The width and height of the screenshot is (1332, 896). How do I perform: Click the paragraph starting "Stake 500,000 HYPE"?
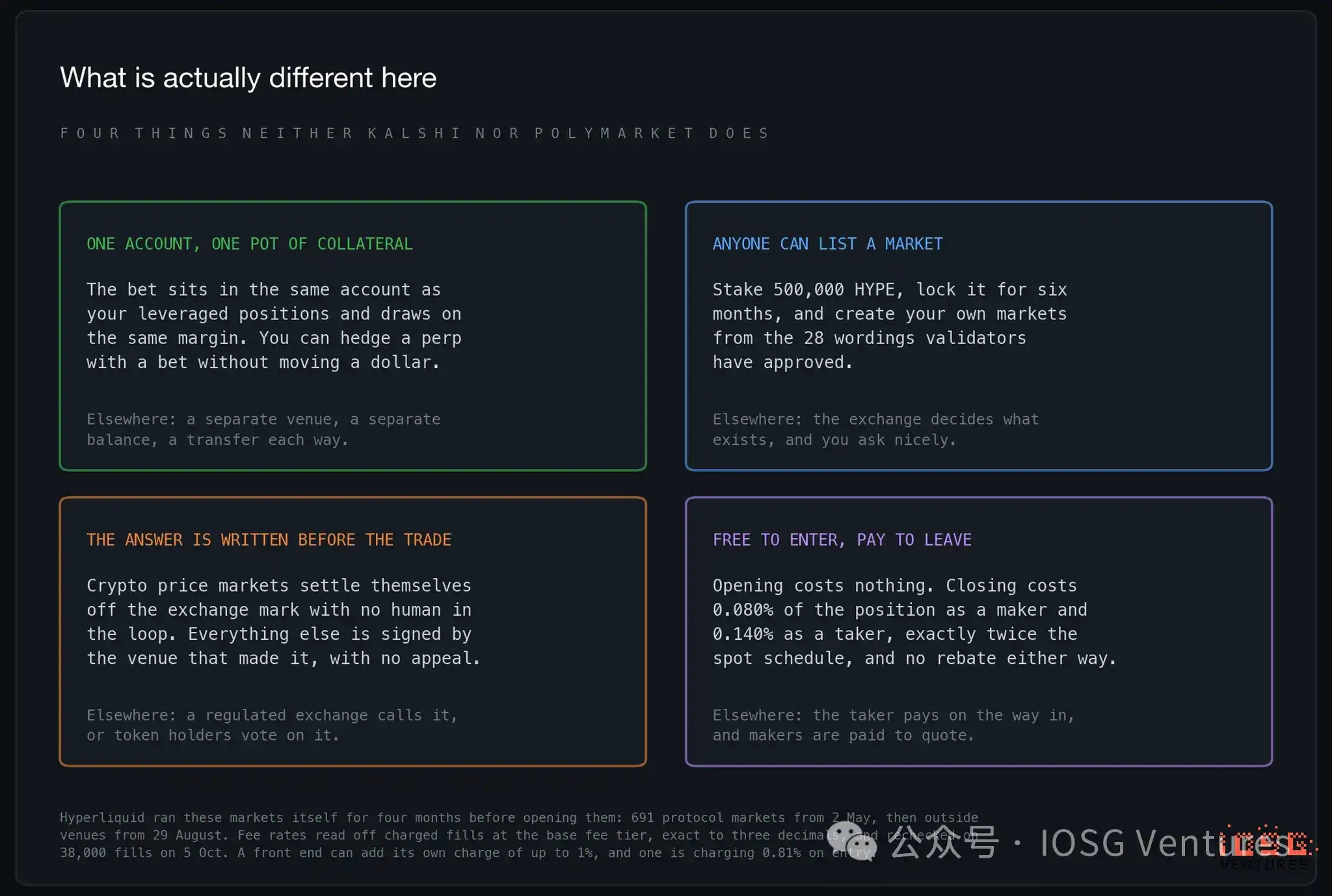889,326
